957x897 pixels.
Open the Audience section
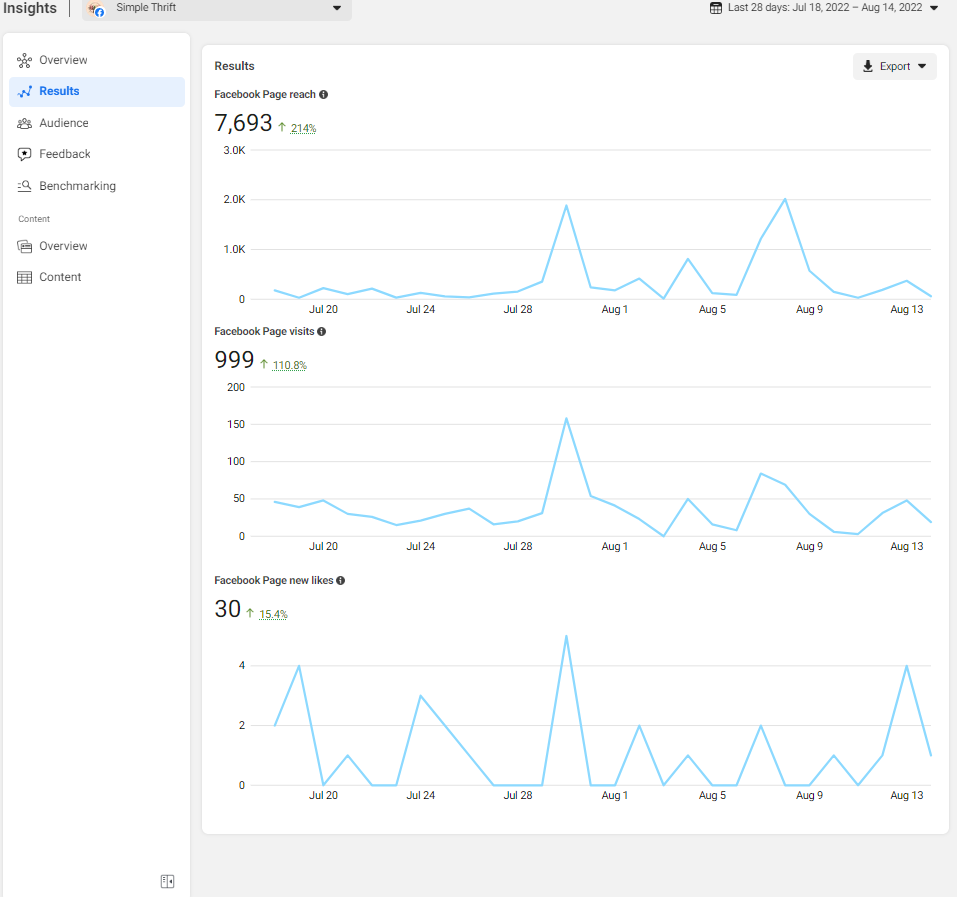coord(63,123)
